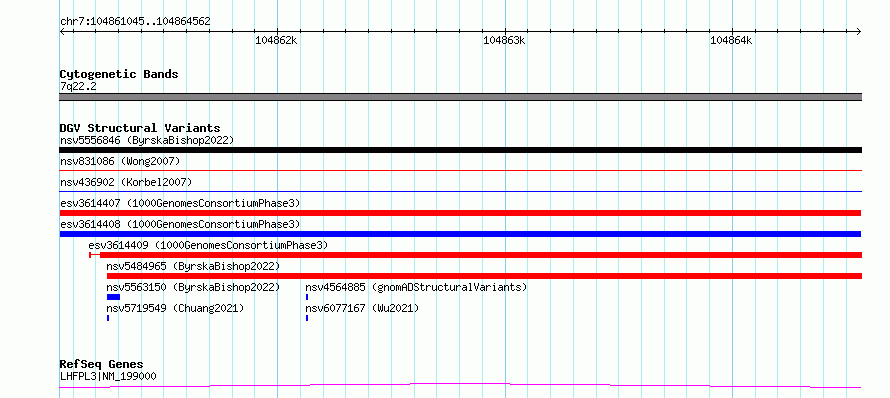
Task: Select the 7q22.2 band label
Action: (78, 86)
